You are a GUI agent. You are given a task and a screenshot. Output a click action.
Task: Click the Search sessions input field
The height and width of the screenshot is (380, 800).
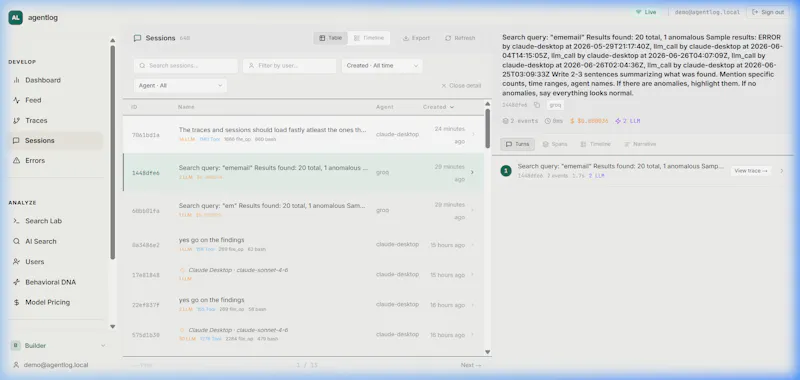(186, 66)
